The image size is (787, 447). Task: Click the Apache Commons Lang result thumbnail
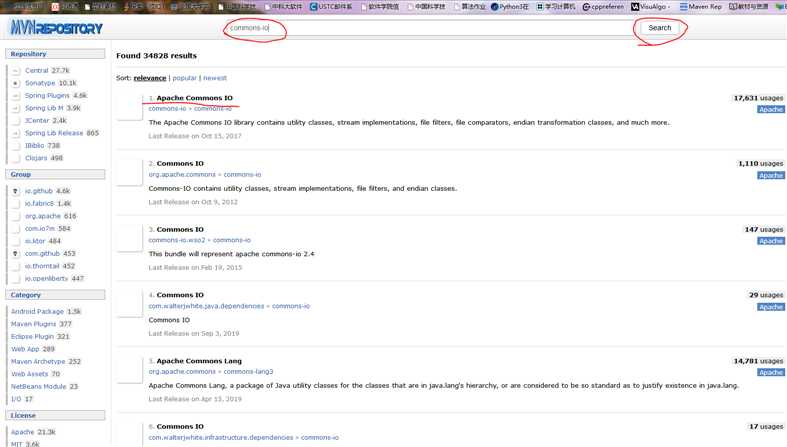(129, 370)
